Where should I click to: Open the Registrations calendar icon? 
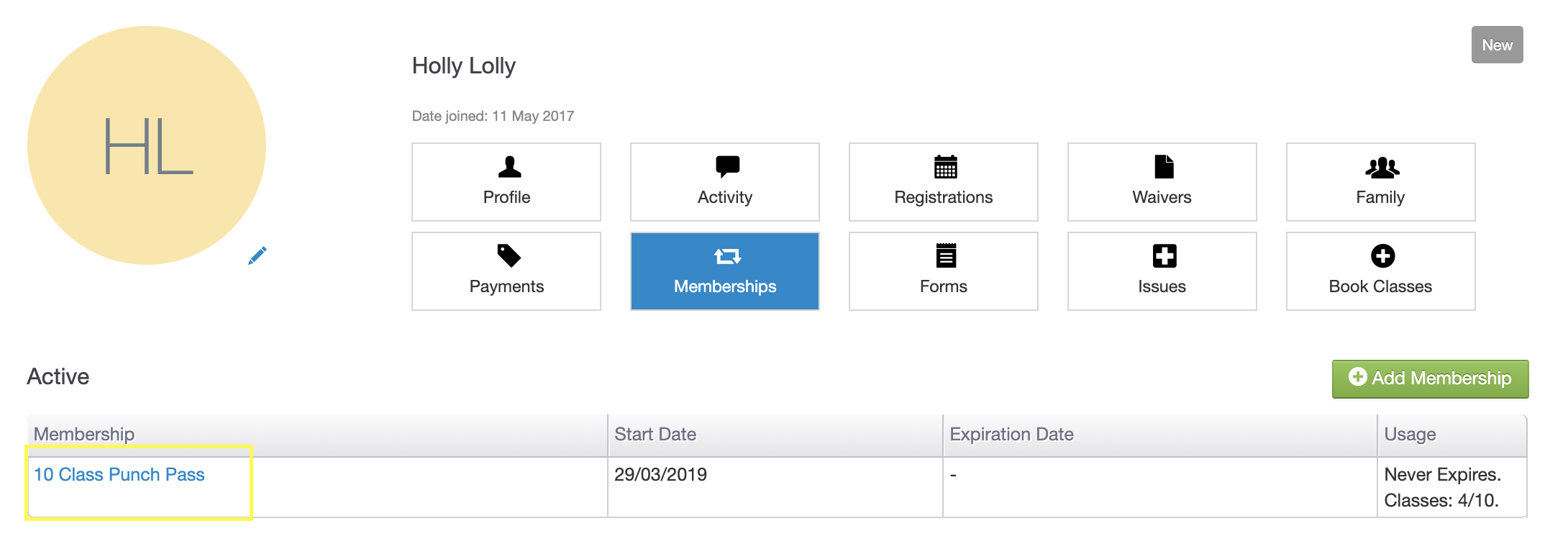point(945,167)
